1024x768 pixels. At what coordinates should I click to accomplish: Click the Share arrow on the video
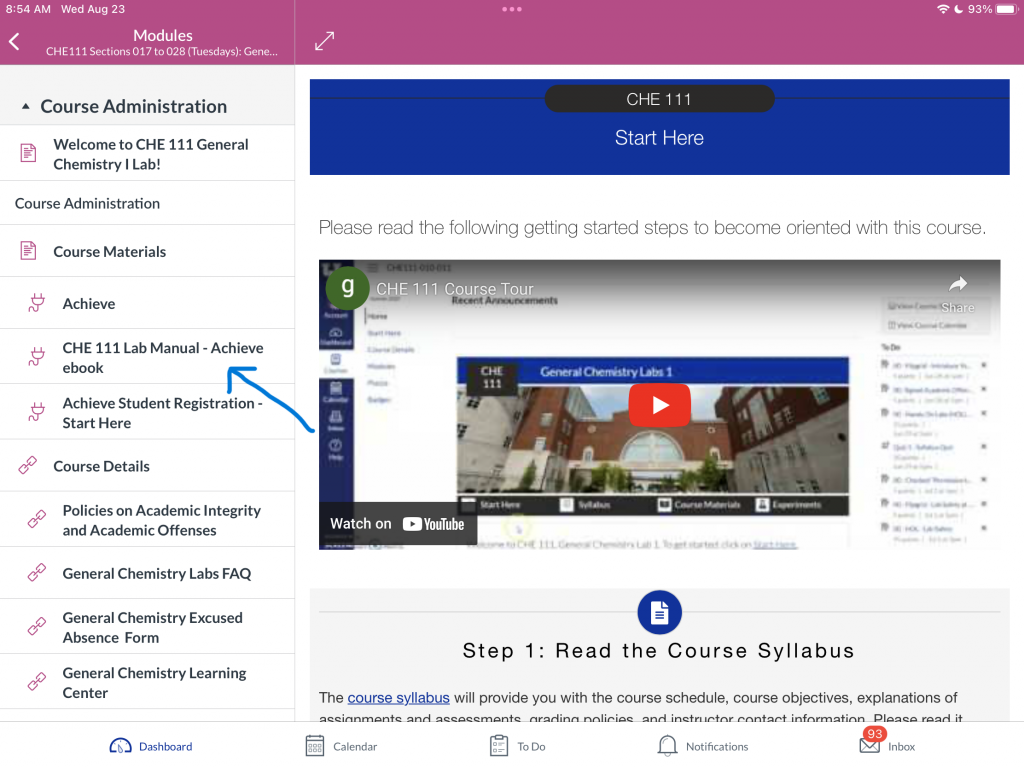(957, 291)
